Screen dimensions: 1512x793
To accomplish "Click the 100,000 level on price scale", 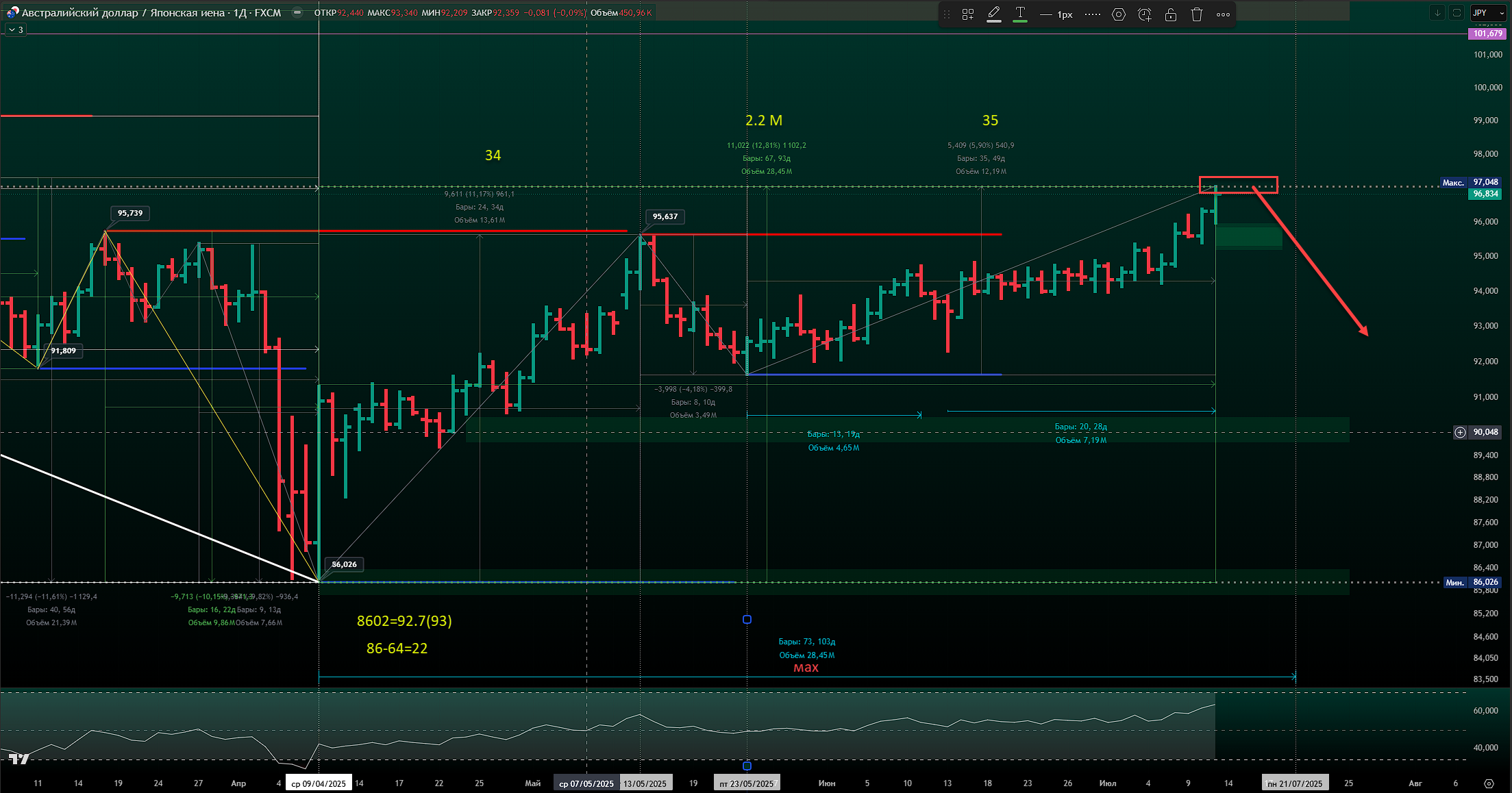I will pyautogui.click(x=1487, y=88).
